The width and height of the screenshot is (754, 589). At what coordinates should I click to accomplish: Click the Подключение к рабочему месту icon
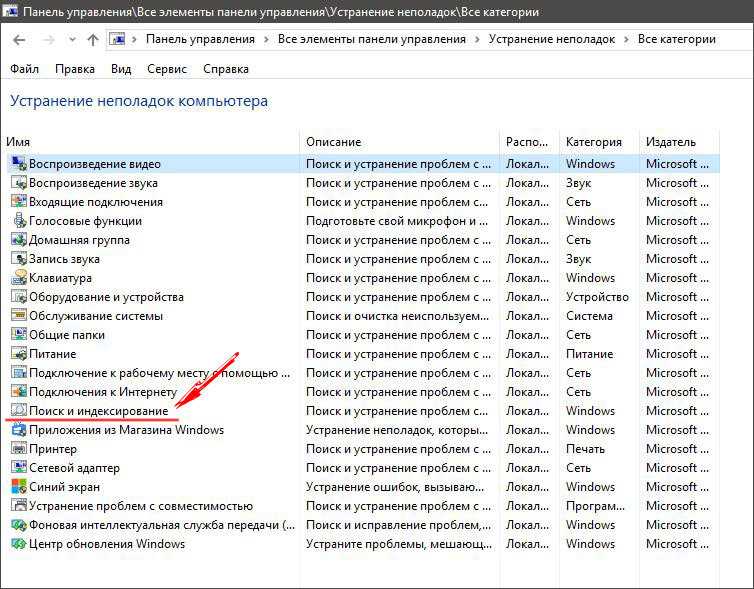pyautogui.click(x=19, y=373)
